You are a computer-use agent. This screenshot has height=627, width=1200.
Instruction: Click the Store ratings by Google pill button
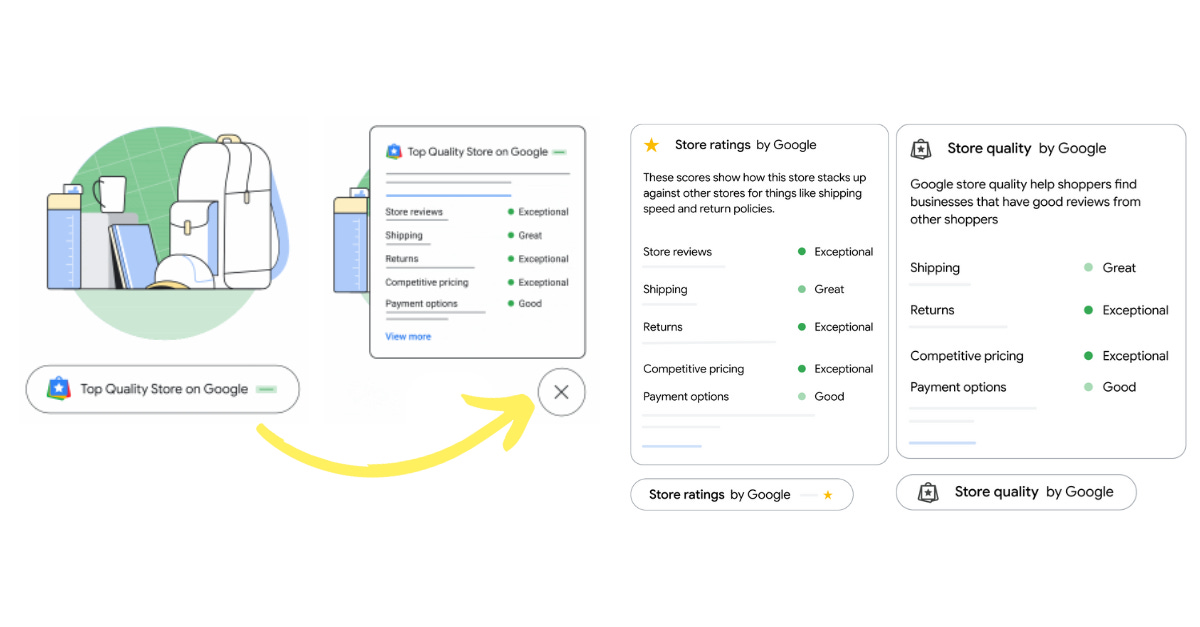741,495
